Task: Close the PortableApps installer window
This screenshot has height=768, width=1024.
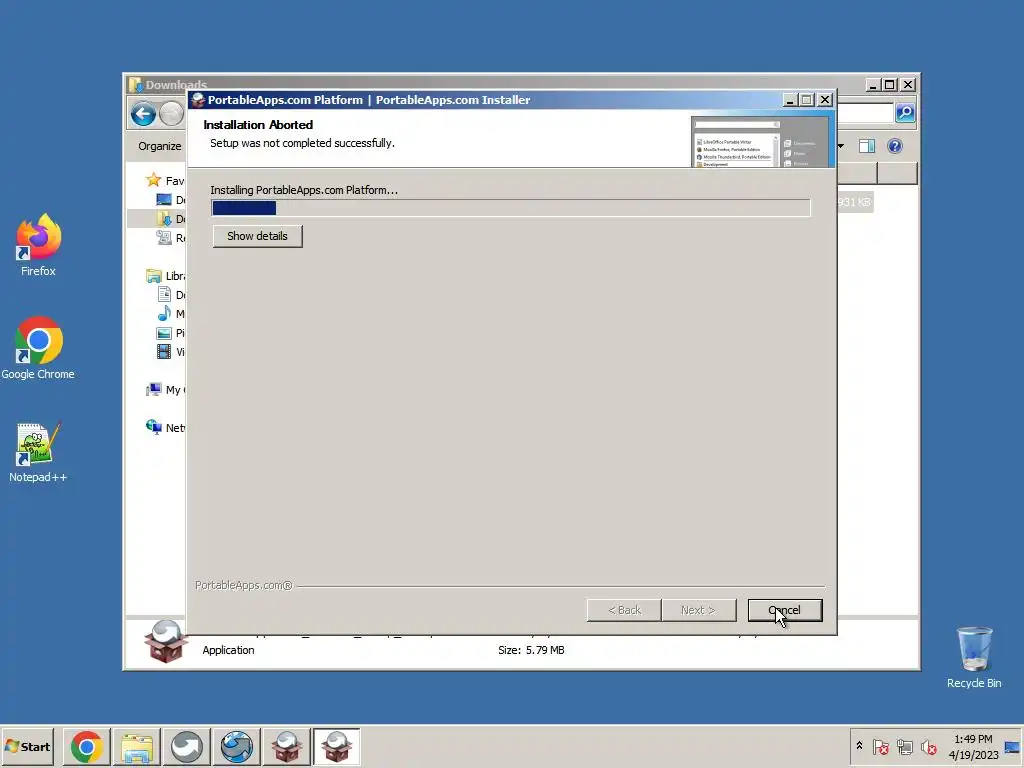Action: tap(825, 100)
